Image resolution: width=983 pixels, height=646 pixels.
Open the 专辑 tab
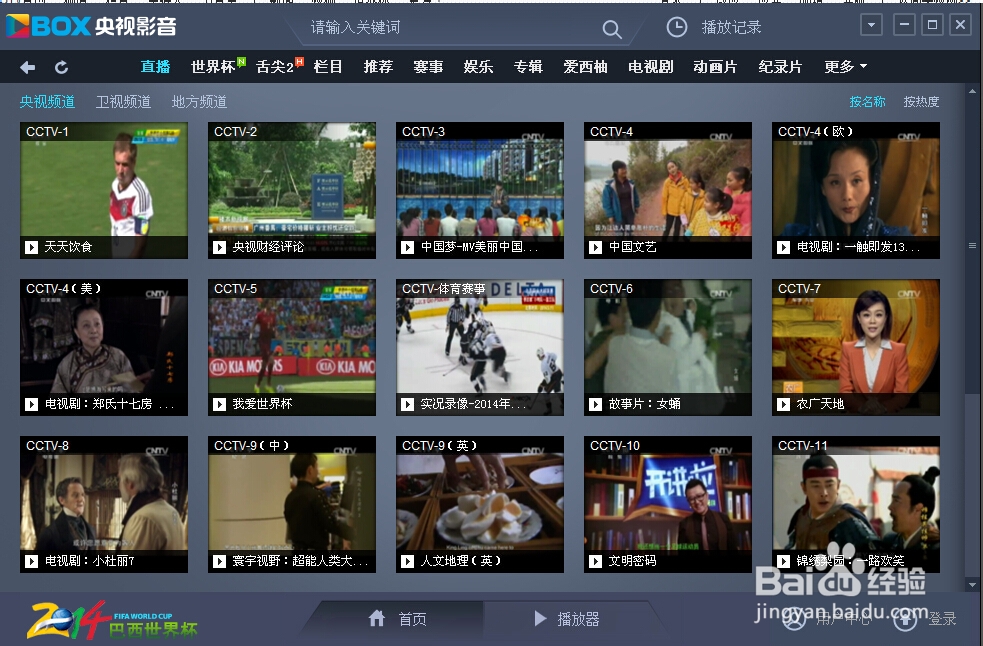[x=528, y=66]
